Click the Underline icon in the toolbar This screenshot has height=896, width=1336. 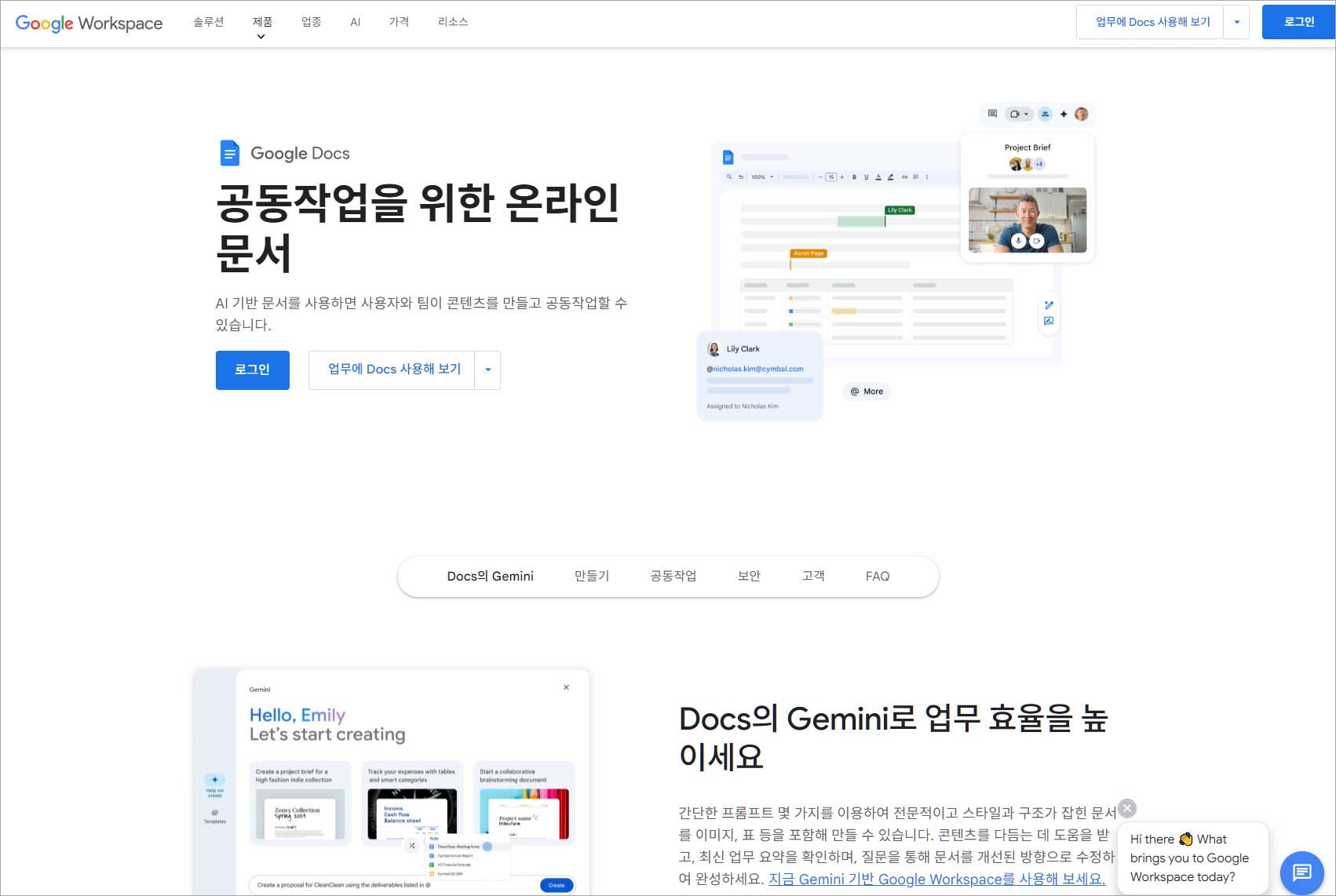867,177
